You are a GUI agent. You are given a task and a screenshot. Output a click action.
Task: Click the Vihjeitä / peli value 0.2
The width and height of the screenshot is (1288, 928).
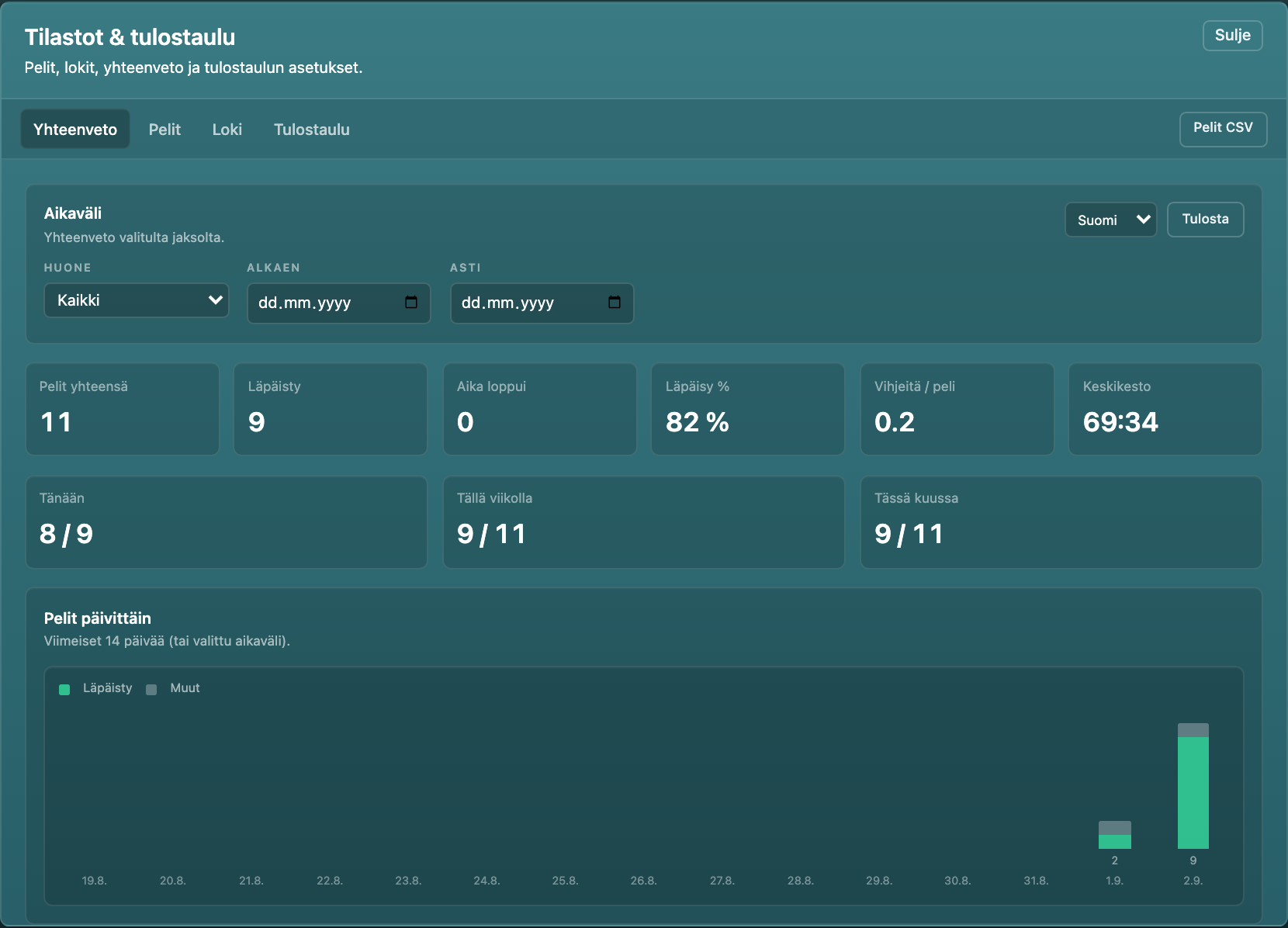(895, 422)
